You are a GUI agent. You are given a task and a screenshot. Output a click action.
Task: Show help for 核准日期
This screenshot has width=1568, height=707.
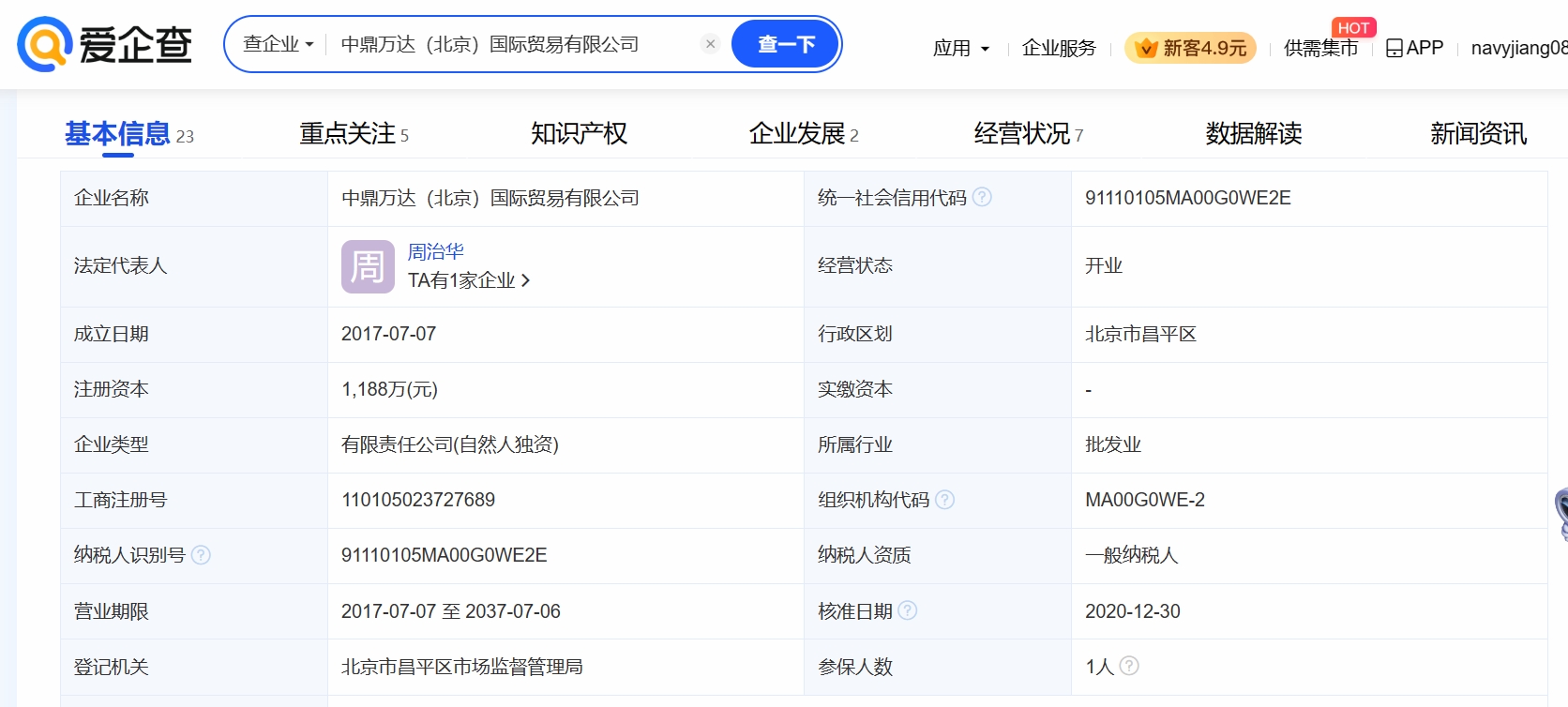point(908,610)
